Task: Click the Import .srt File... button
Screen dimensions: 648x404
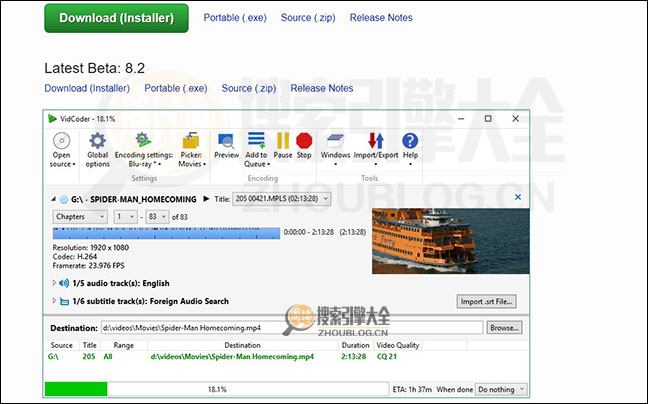Action: click(x=486, y=302)
